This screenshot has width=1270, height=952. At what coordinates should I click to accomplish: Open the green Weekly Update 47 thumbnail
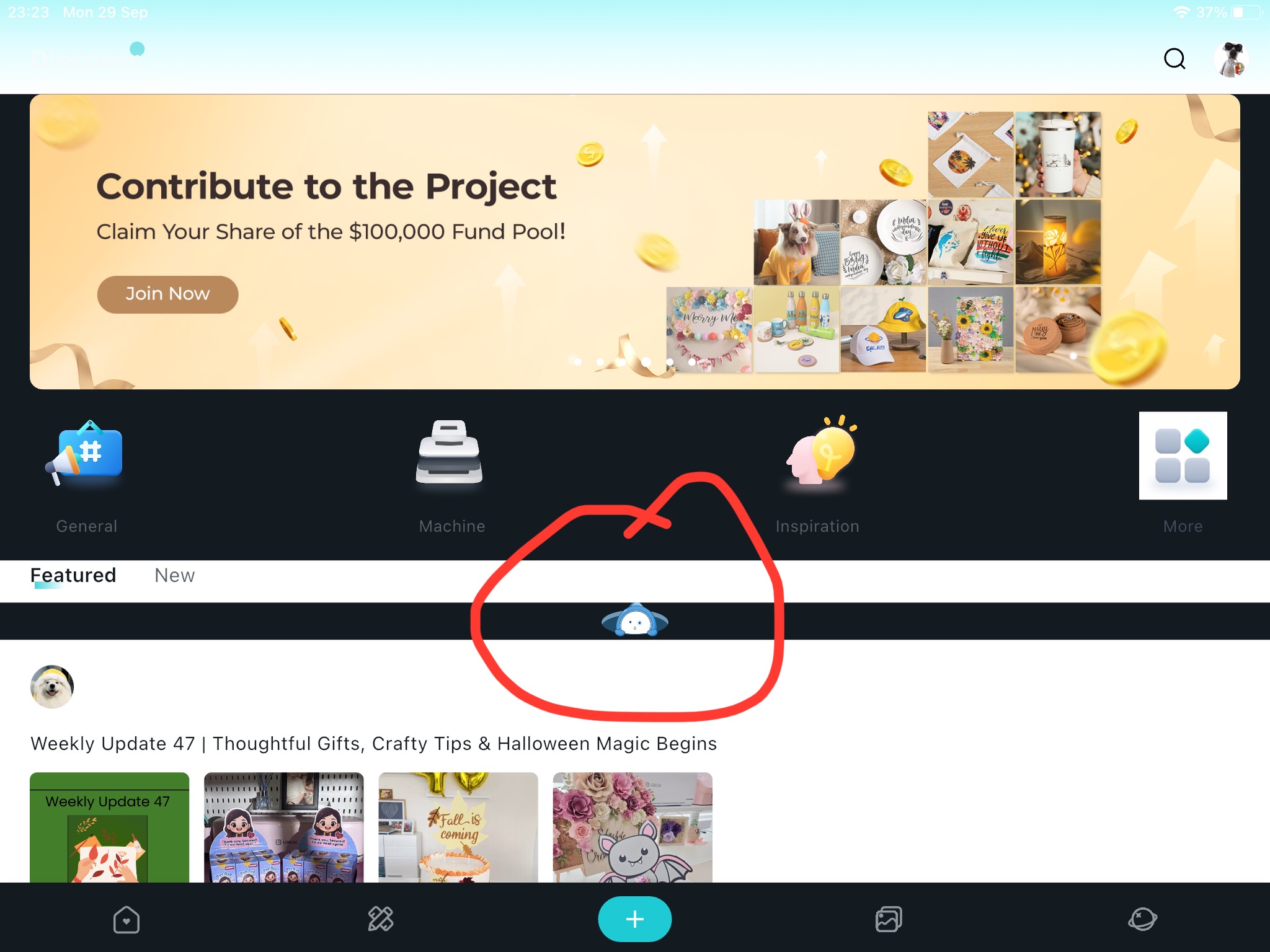(109, 827)
